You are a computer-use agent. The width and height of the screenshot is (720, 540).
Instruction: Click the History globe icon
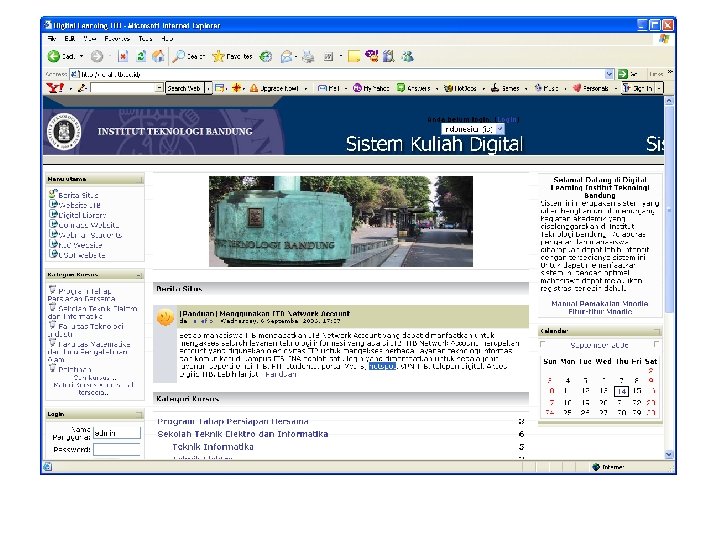click(x=266, y=56)
